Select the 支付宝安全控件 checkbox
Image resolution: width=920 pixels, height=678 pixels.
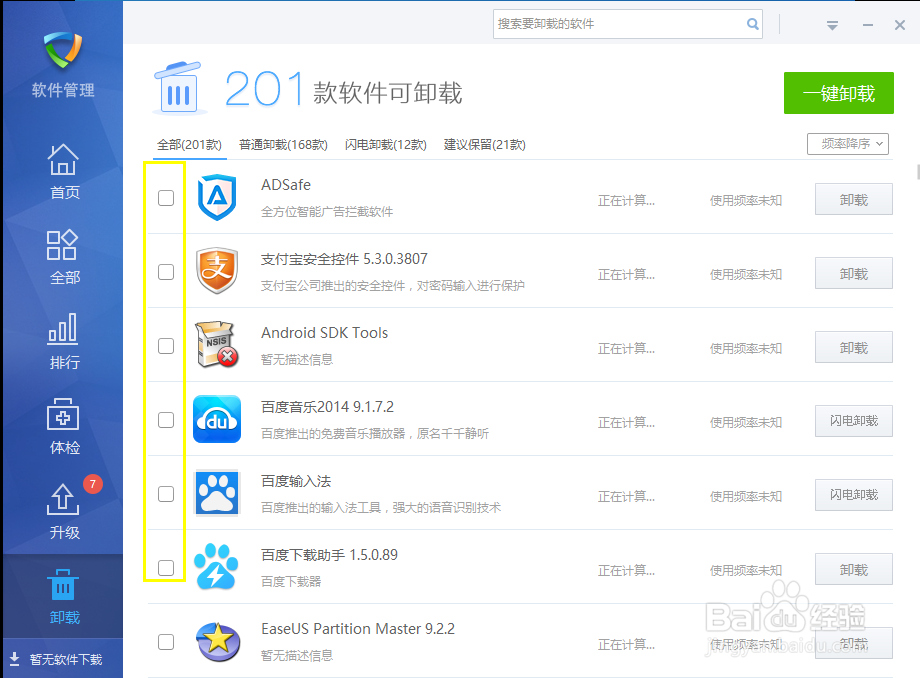[165, 272]
